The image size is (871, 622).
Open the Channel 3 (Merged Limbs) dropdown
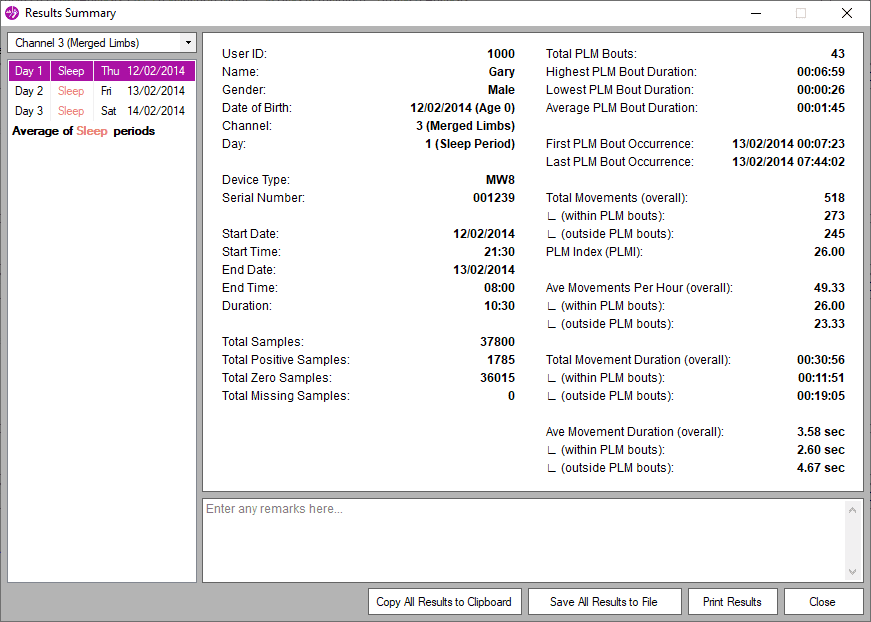[95, 42]
